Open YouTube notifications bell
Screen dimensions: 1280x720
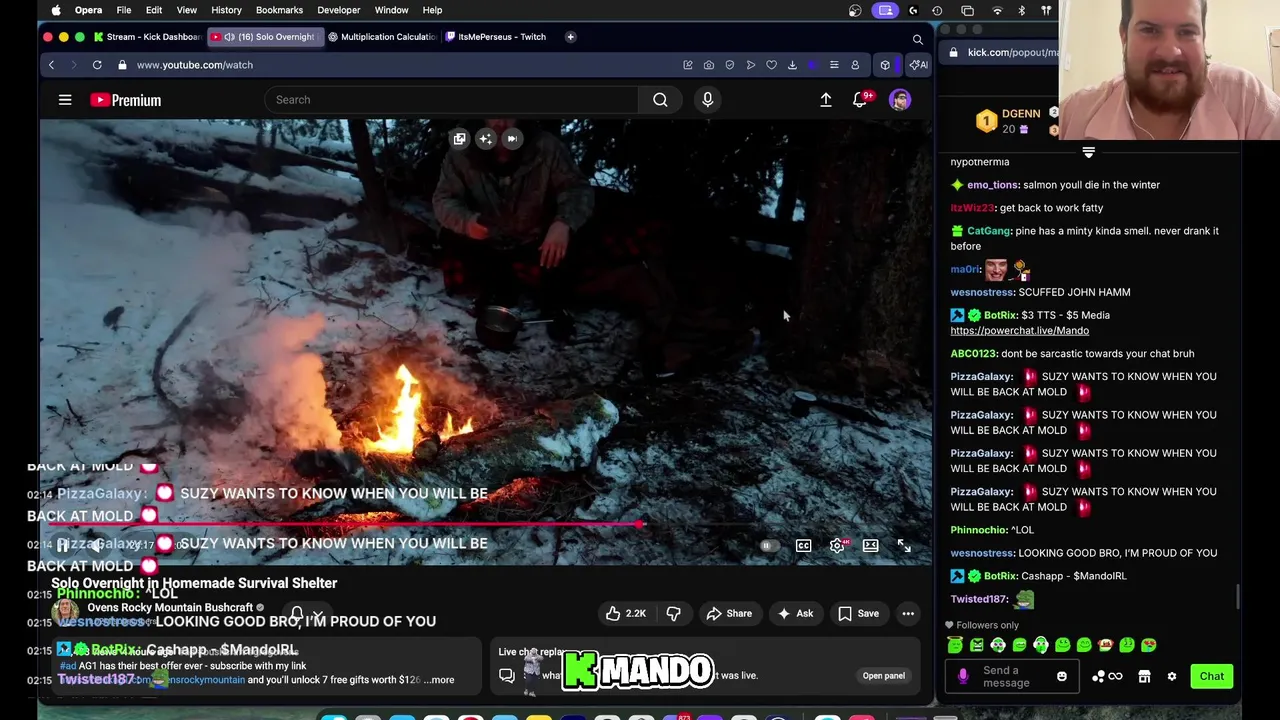pos(860,100)
